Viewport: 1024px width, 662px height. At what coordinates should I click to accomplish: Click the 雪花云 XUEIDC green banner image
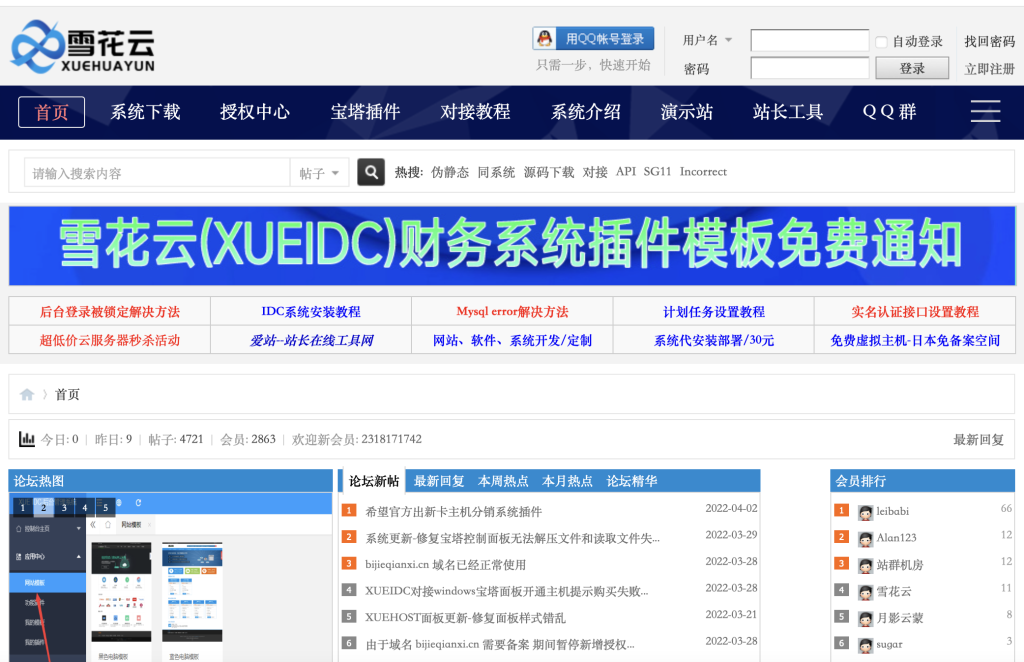[511, 244]
